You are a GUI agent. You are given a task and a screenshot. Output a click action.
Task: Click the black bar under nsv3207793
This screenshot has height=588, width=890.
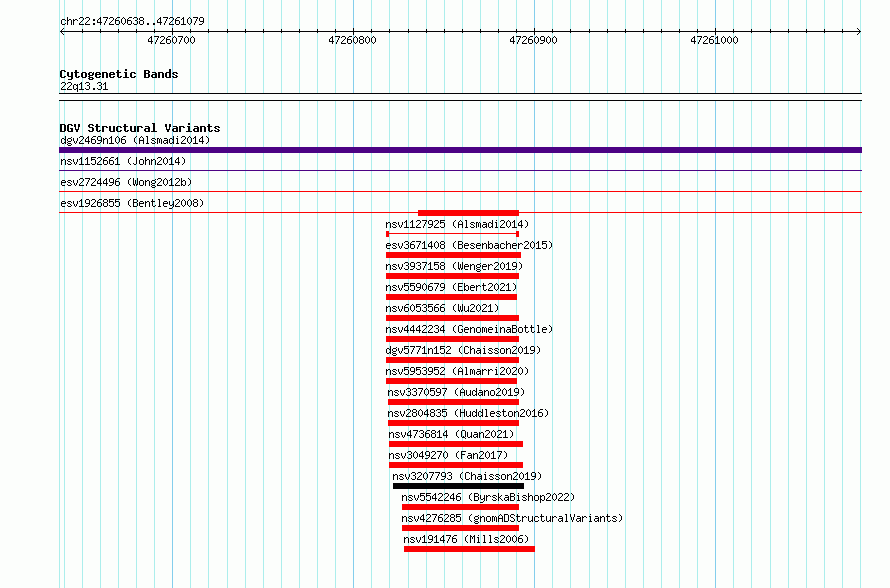point(459,486)
